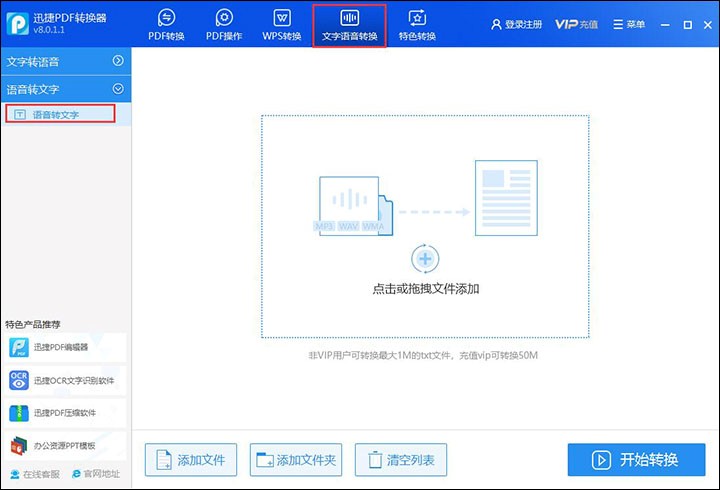The height and width of the screenshot is (490, 720).
Task: Click the audio file MP3 WAV WMA illustration
Action: pos(355,206)
